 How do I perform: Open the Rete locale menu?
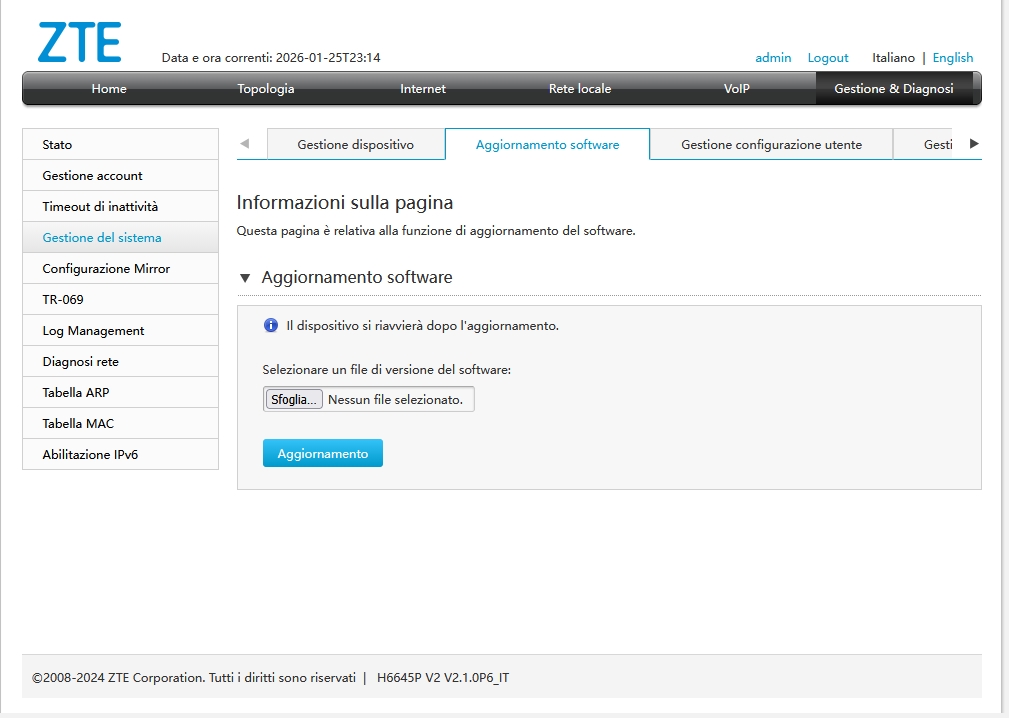point(580,89)
